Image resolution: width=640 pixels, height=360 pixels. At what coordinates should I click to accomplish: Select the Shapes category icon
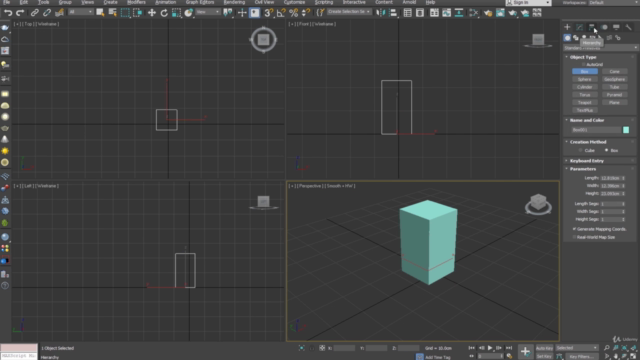pyautogui.click(x=576, y=38)
